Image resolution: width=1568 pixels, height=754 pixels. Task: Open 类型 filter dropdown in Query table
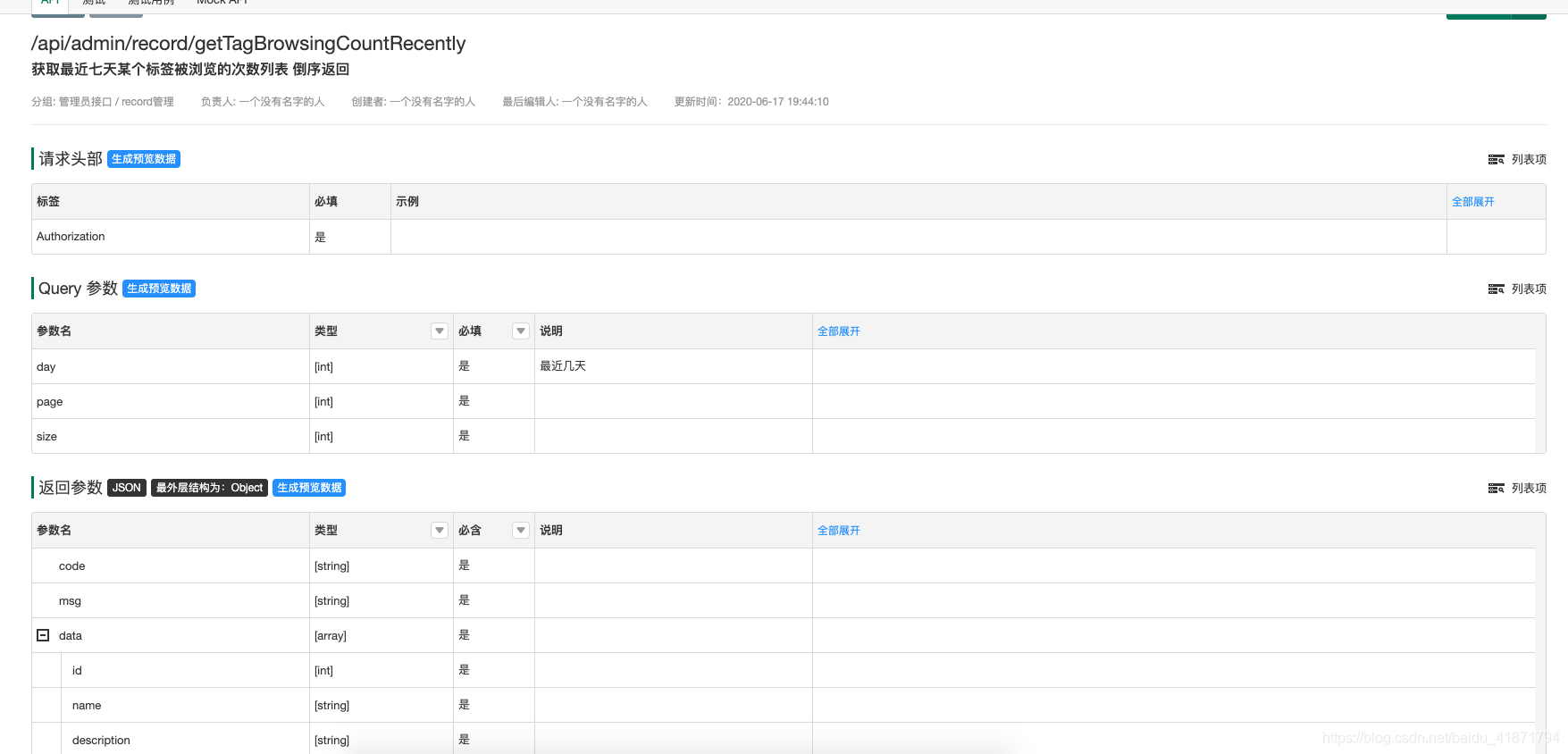tap(440, 331)
